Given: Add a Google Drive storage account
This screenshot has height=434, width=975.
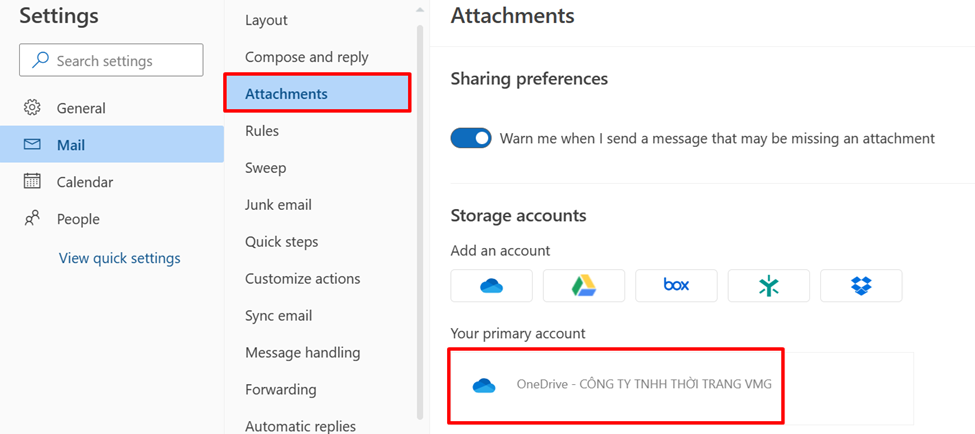Looking at the screenshot, I should click(x=583, y=285).
